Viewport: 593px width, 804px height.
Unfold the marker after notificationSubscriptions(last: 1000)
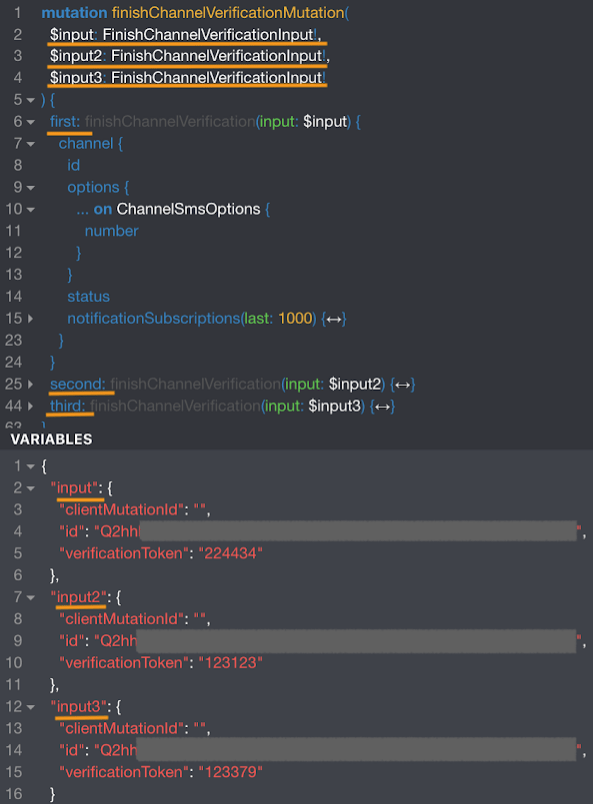pyautogui.click(x=333, y=319)
